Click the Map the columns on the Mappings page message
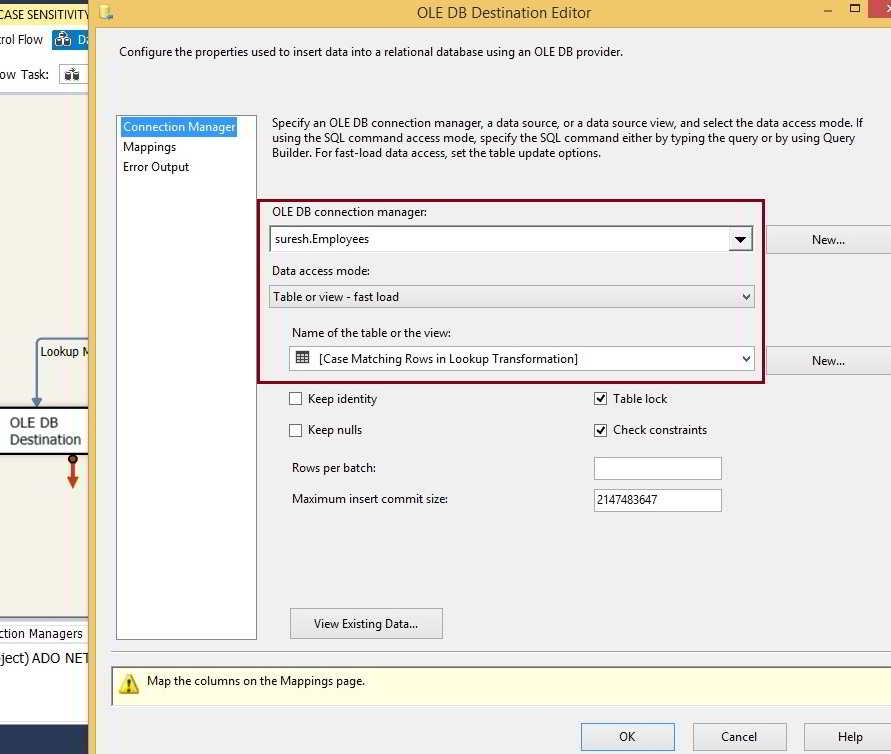This screenshot has height=754, width=891. click(x=256, y=681)
